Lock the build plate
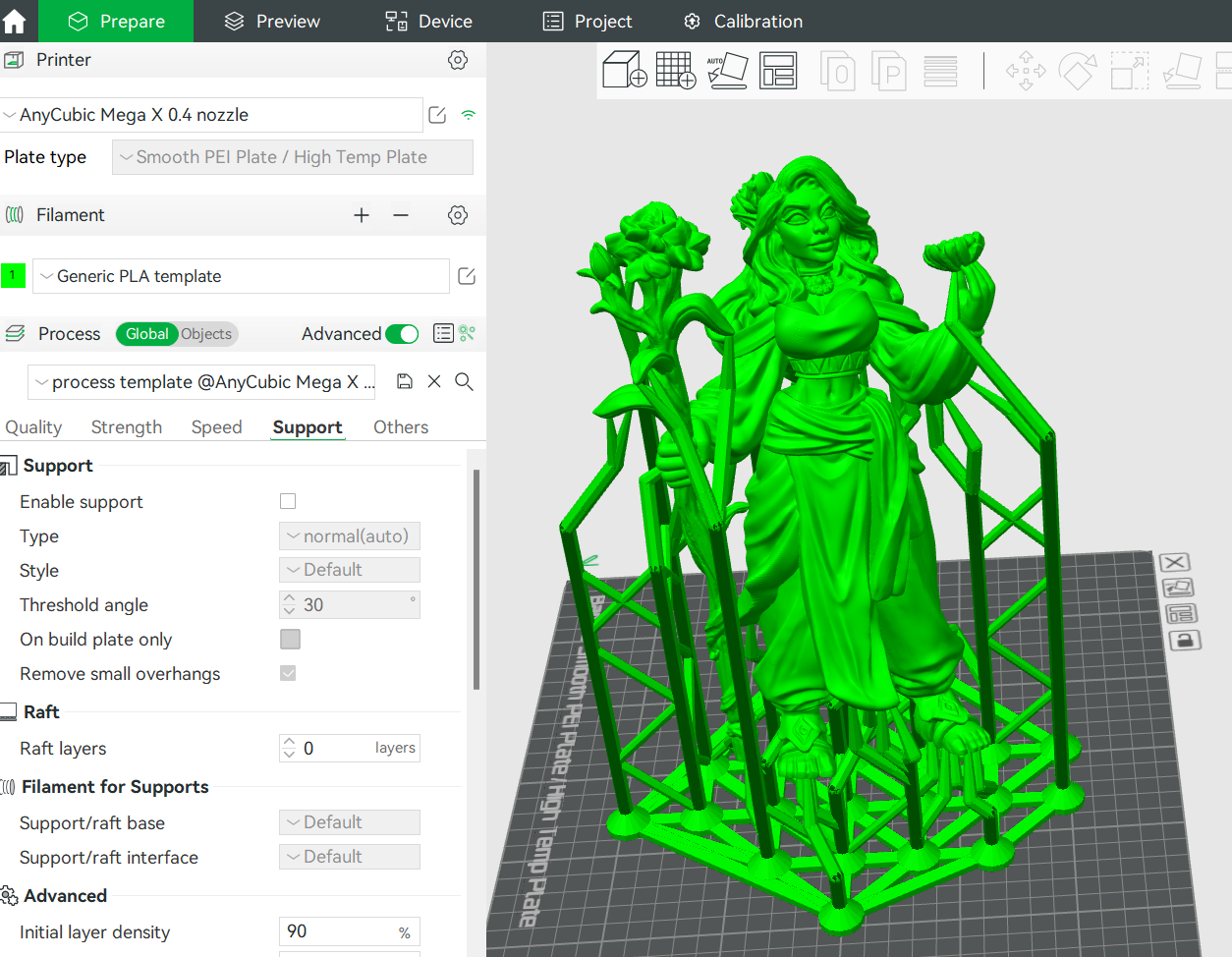 [x=1185, y=641]
